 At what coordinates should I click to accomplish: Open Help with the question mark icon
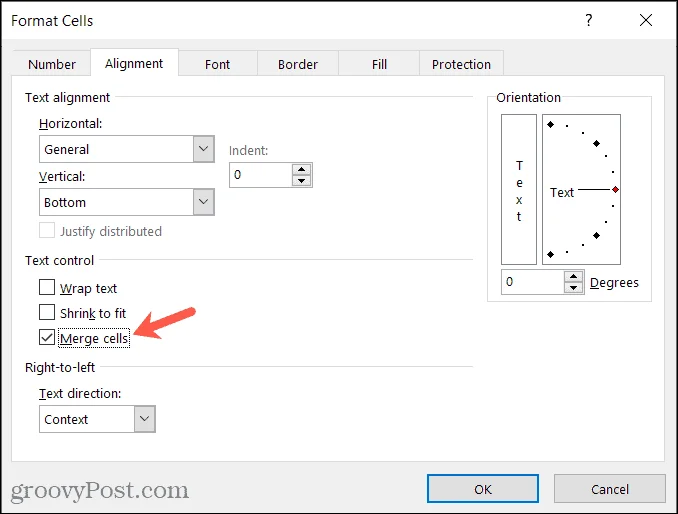click(588, 20)
